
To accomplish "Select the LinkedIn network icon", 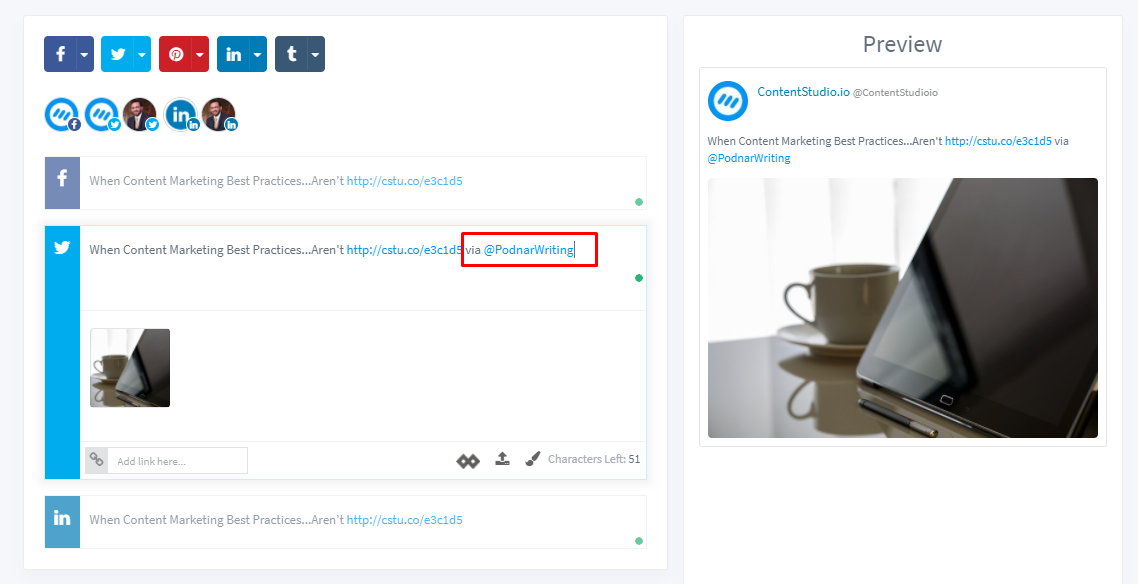I will pos(235,53).
